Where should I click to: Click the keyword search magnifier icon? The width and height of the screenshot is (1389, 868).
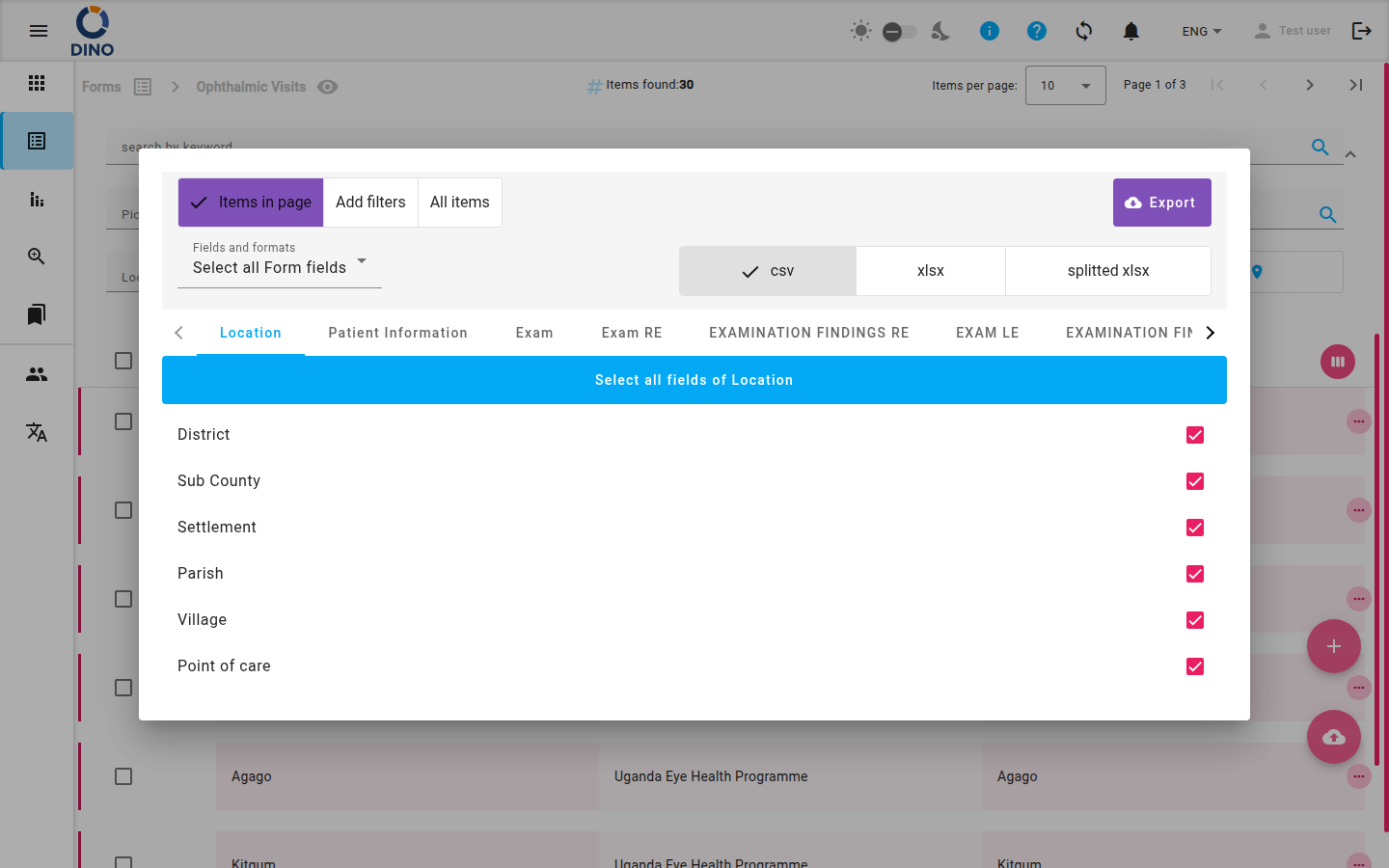(1321, 147)
